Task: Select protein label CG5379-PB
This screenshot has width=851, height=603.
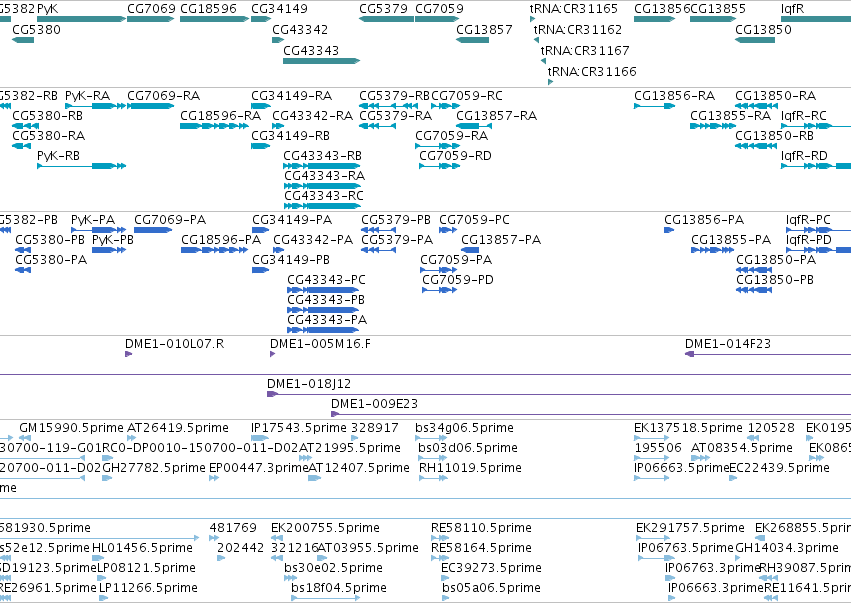Action: [396, 220]
